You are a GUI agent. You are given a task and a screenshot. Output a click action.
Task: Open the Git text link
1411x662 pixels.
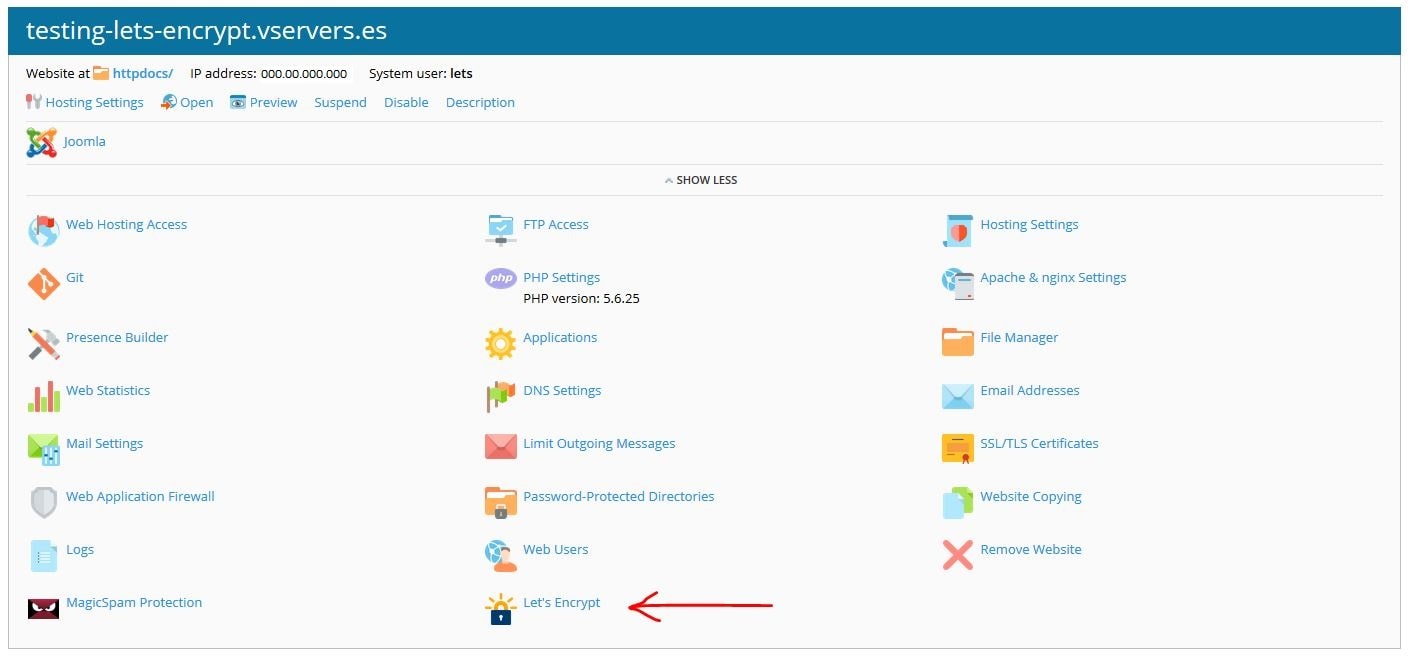click(75, 277)
